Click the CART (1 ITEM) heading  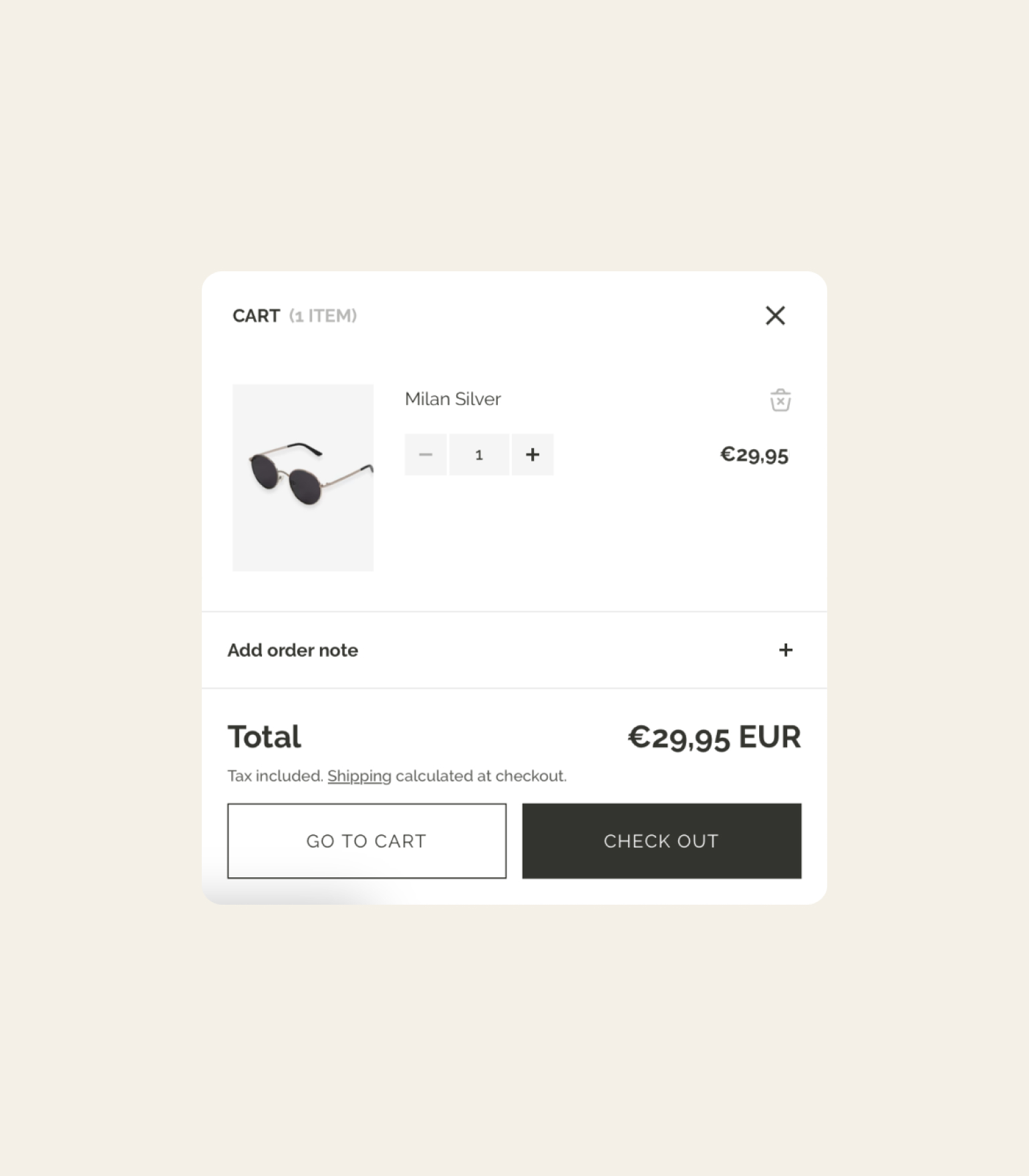tap(294, 315)
